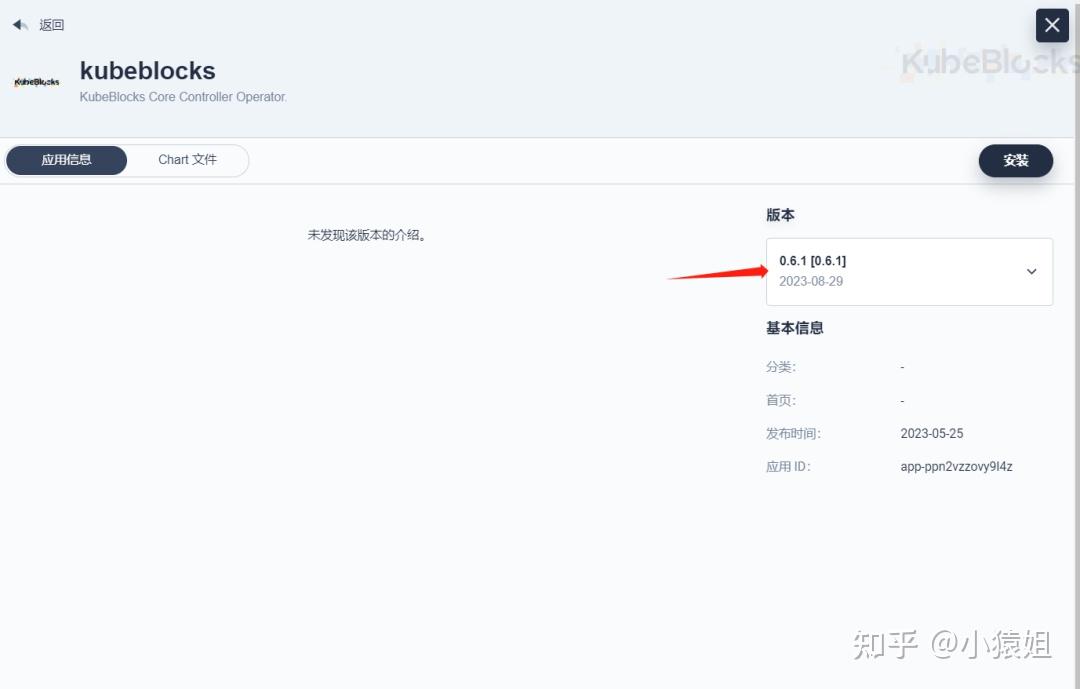
Task: Click the 发布时间 value 2023-05-25
Action: [932, 433]
